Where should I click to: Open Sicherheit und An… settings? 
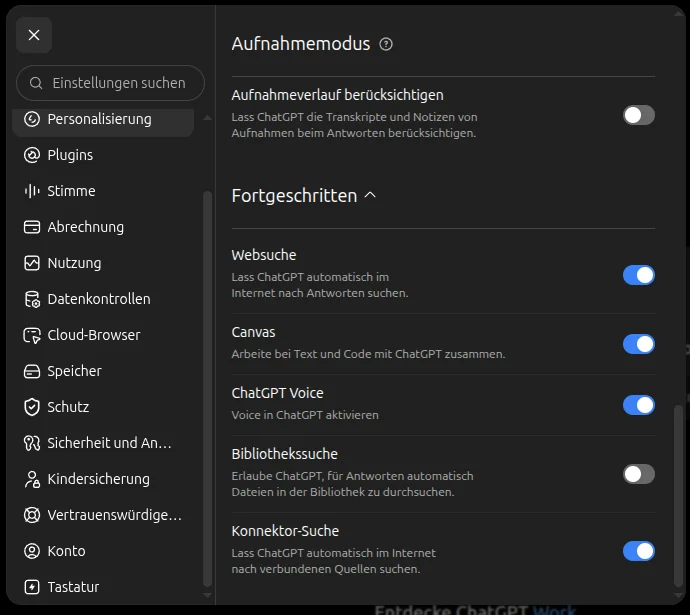click(x=103, y=443)
